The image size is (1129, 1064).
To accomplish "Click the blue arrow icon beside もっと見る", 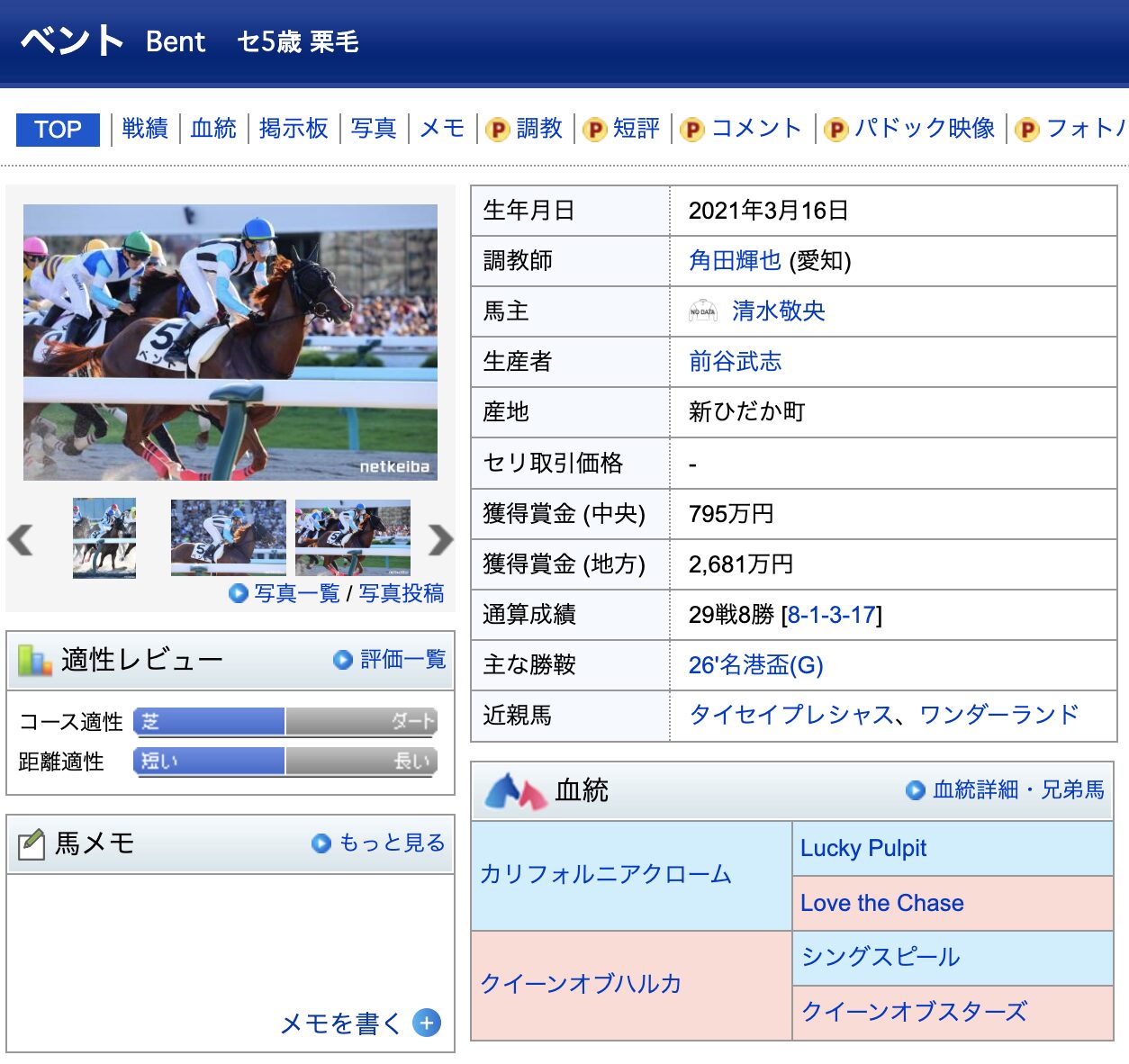I will (x=321, y=843).
